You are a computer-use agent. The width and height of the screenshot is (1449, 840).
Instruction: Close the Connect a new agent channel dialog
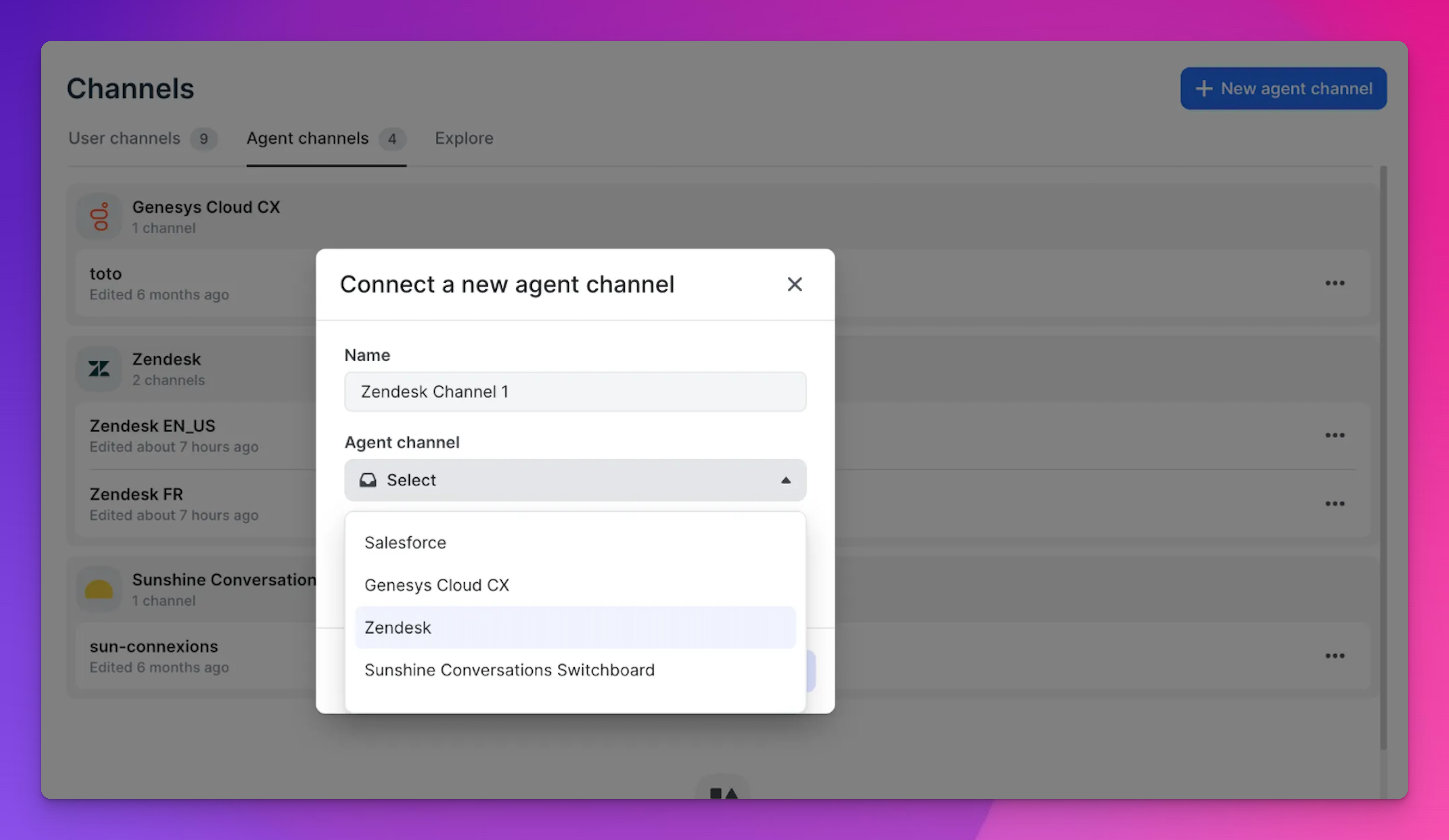pyautogui.click(x=794, y=284)
